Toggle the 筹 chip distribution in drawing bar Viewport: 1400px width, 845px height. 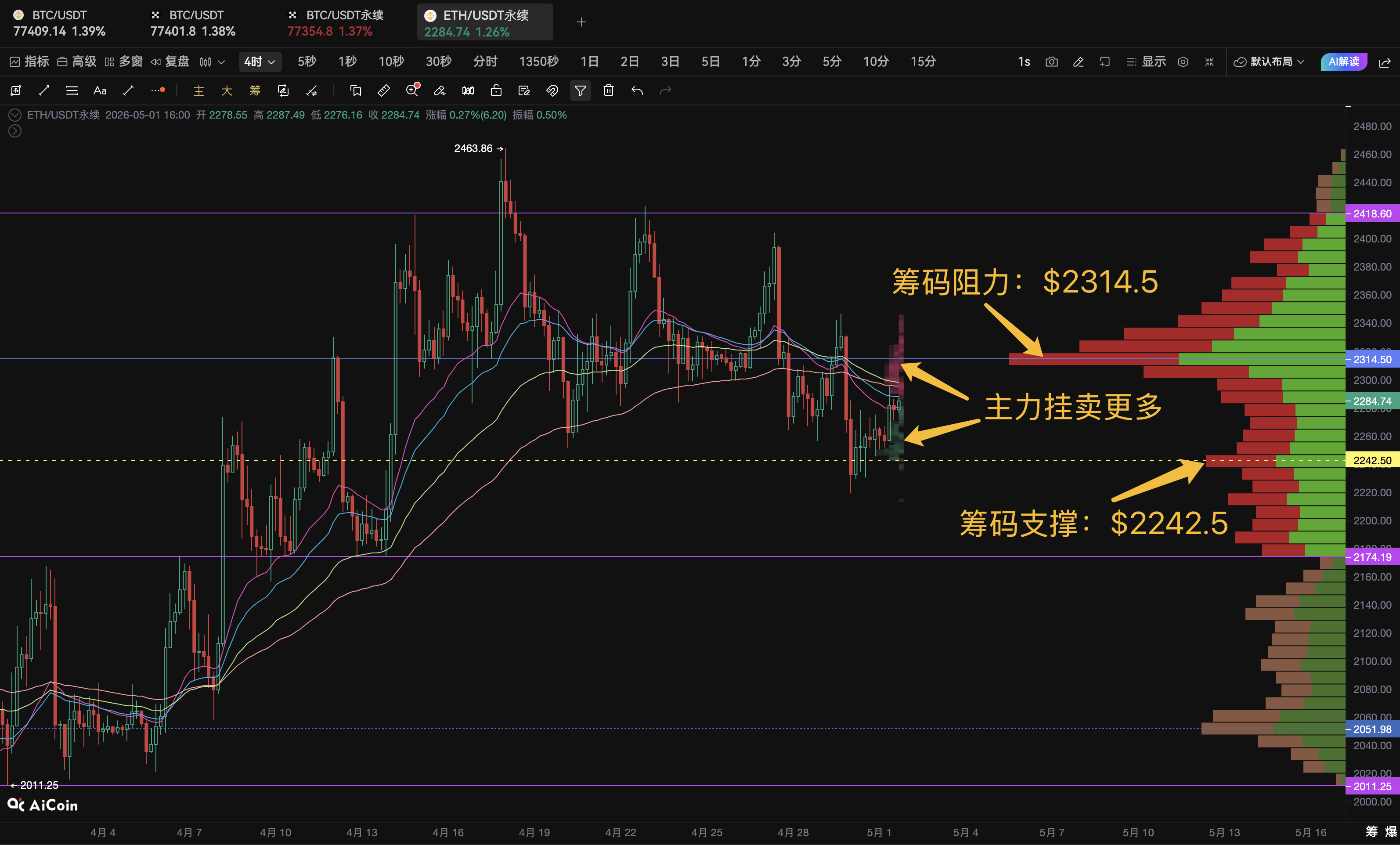(x=255, y=90)
